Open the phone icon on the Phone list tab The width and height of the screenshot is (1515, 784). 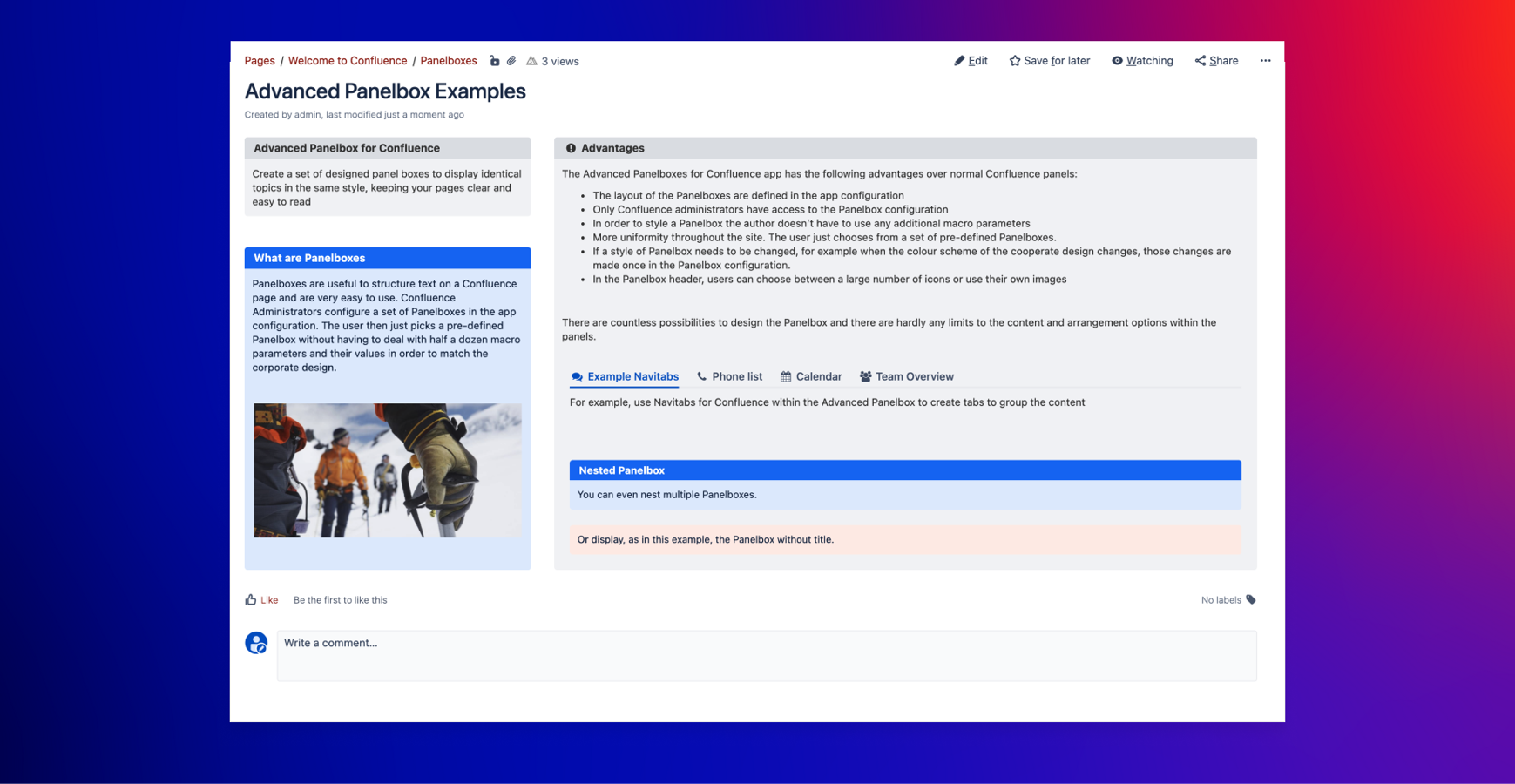[x=700, y=376]
